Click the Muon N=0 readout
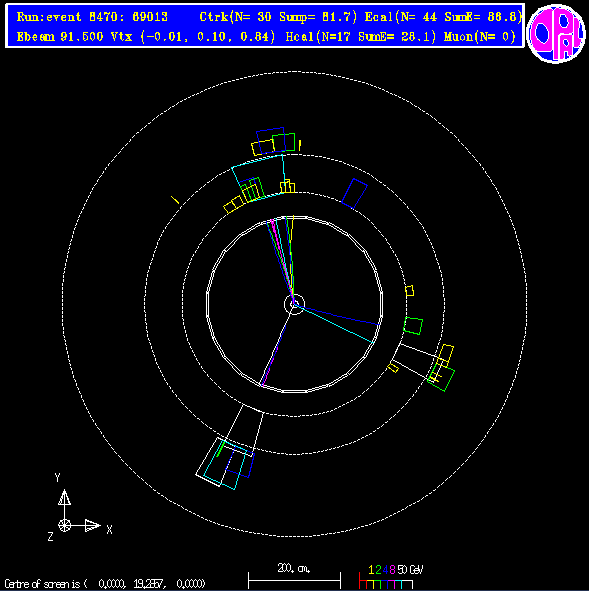The height and width of the screenshot is (591, 589). (x=480, y=37)
